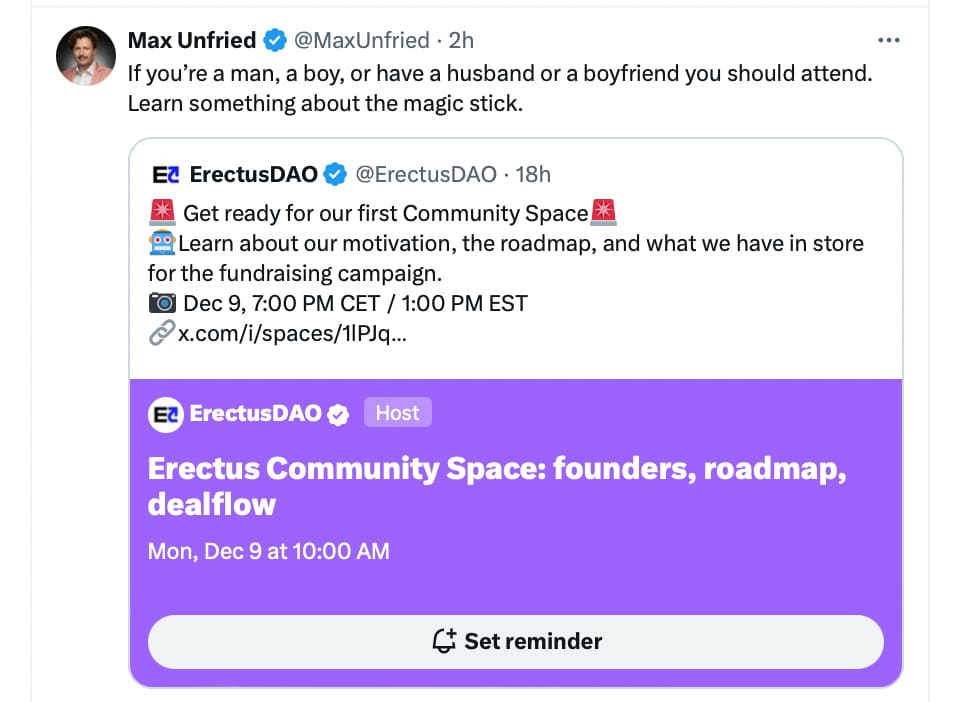Screen dimensions: 968x702
Task: Click the round ErectusDAO host avatar
Action: 165,414
